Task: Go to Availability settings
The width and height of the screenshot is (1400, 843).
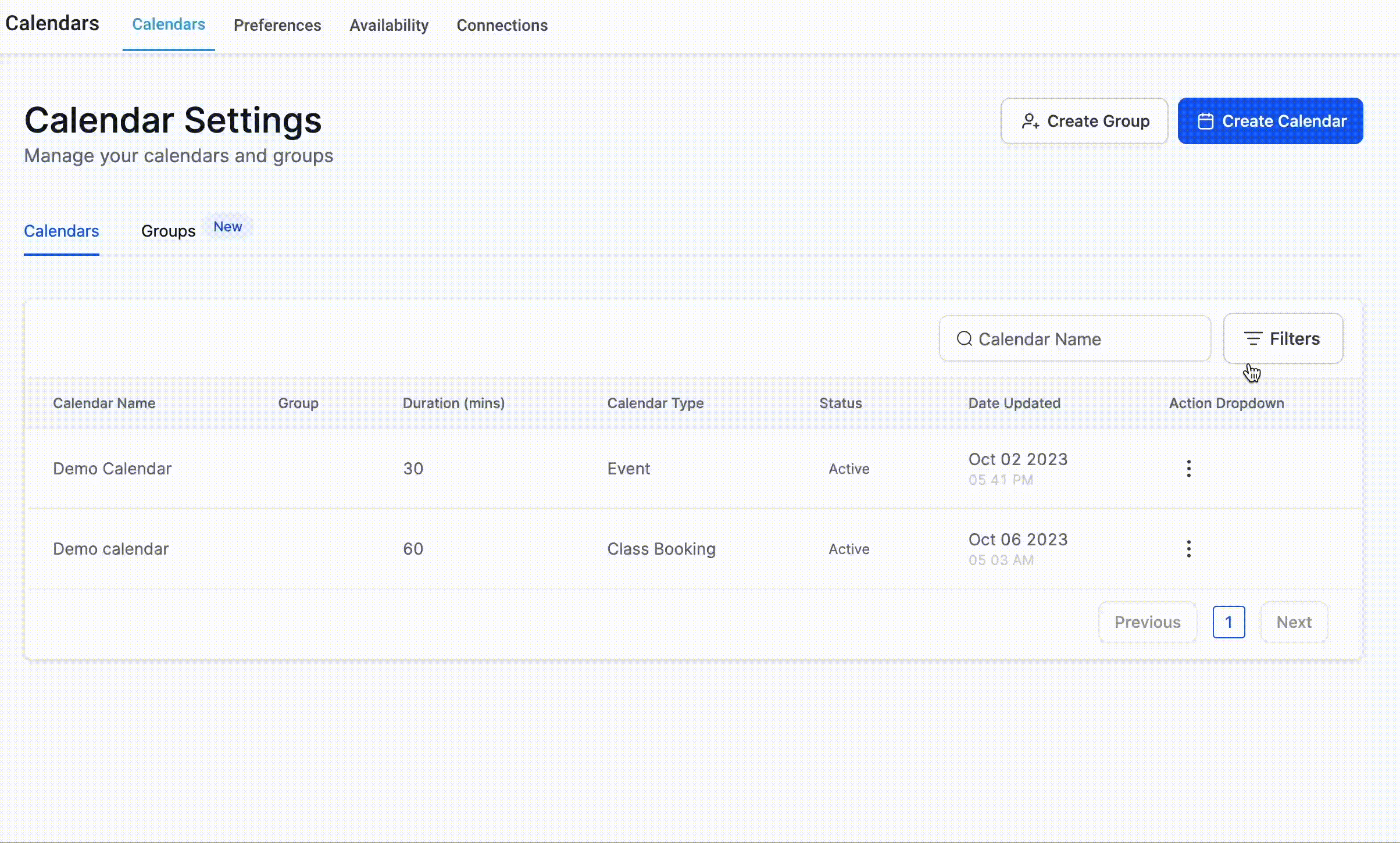Action: point(389,25)
